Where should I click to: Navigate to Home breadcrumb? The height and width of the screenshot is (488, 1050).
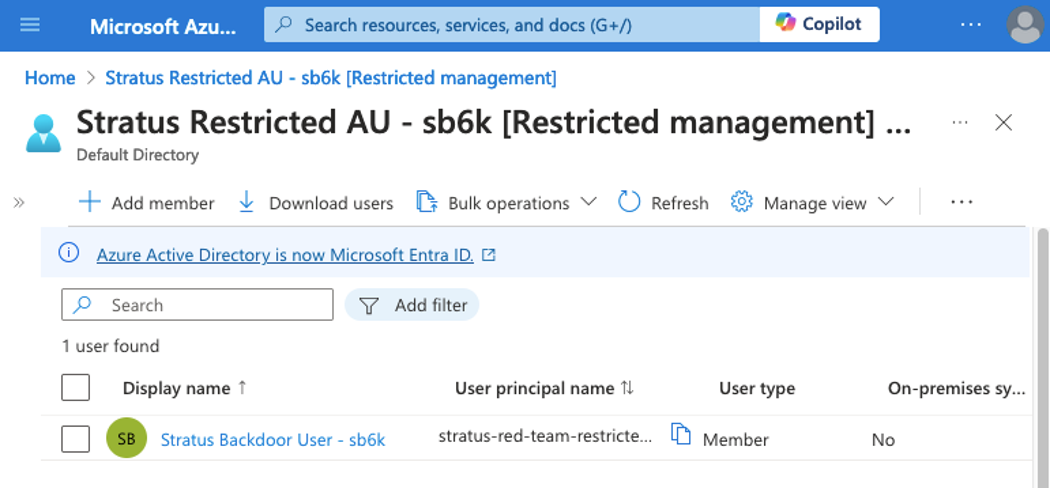[50, 78]
